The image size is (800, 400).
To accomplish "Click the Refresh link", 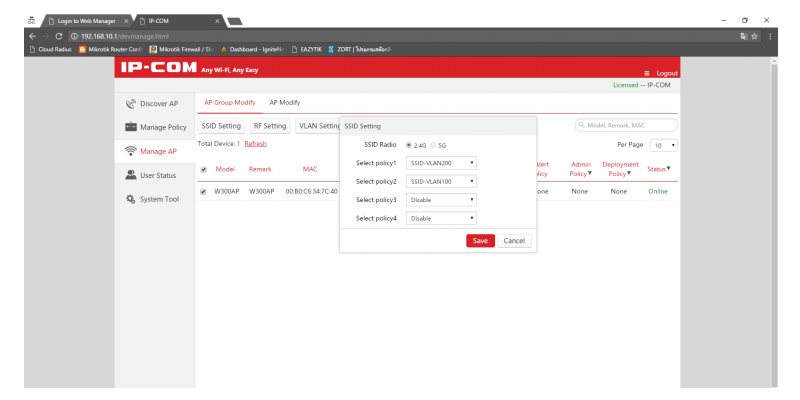I will pos(256,144).
